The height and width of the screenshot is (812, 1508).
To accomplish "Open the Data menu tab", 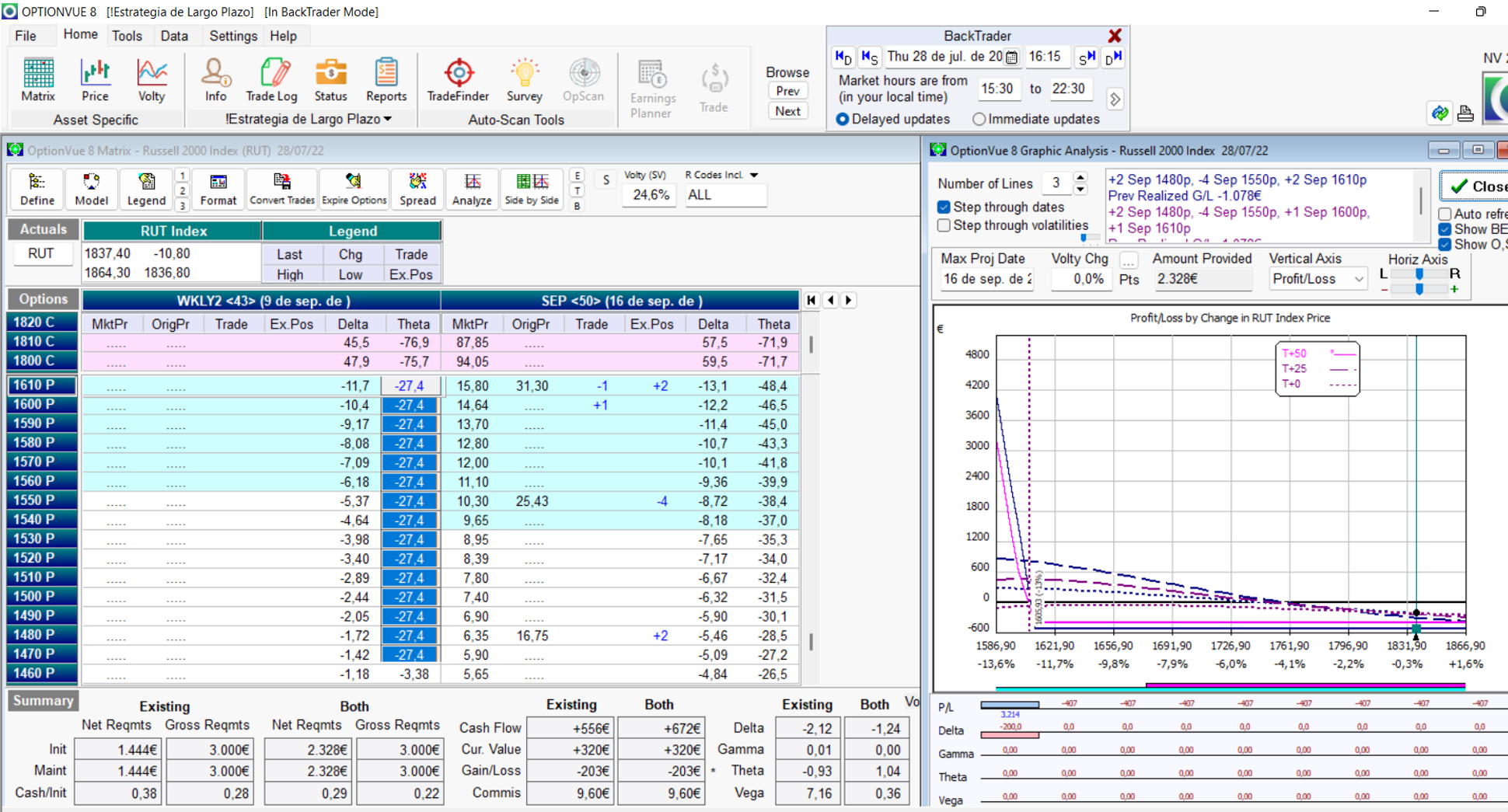I will click(174, 36).
